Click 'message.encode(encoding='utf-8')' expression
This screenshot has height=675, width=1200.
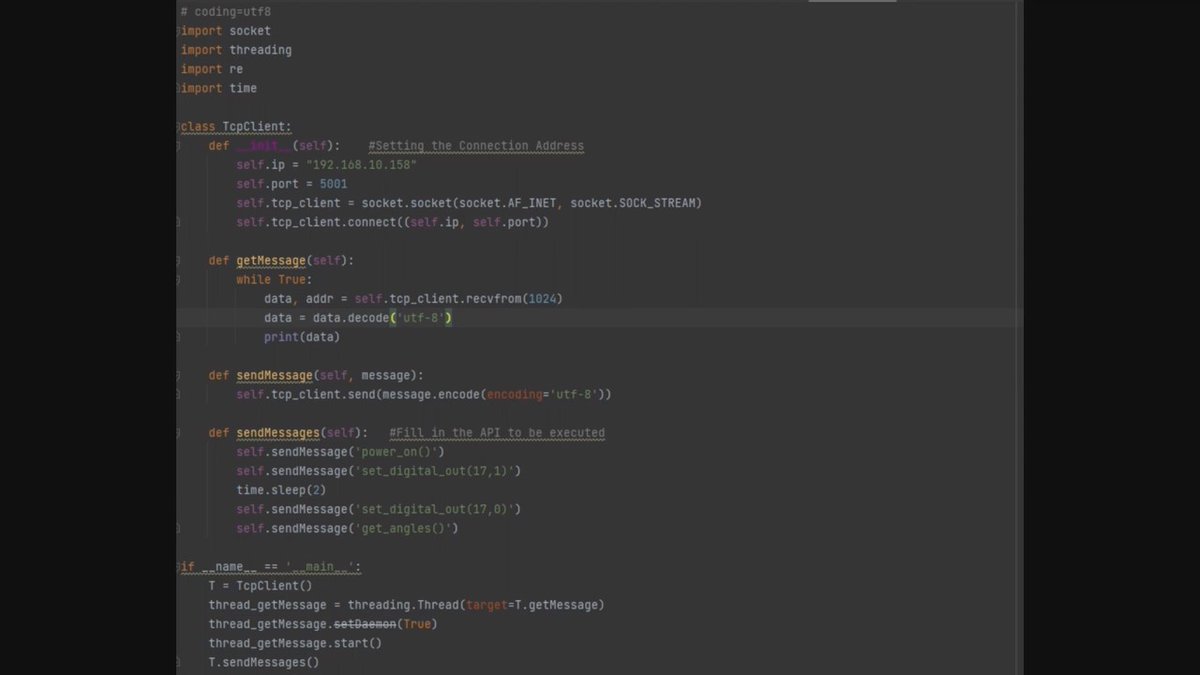point(494,395)
